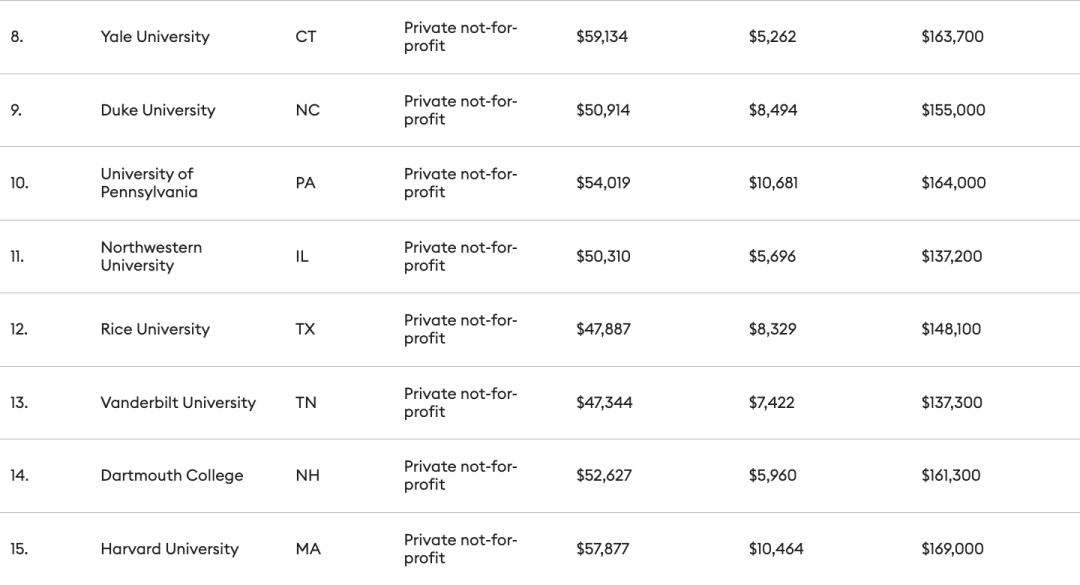Select Duke University name
This screenshot has height=585, width=1080.
158,110
